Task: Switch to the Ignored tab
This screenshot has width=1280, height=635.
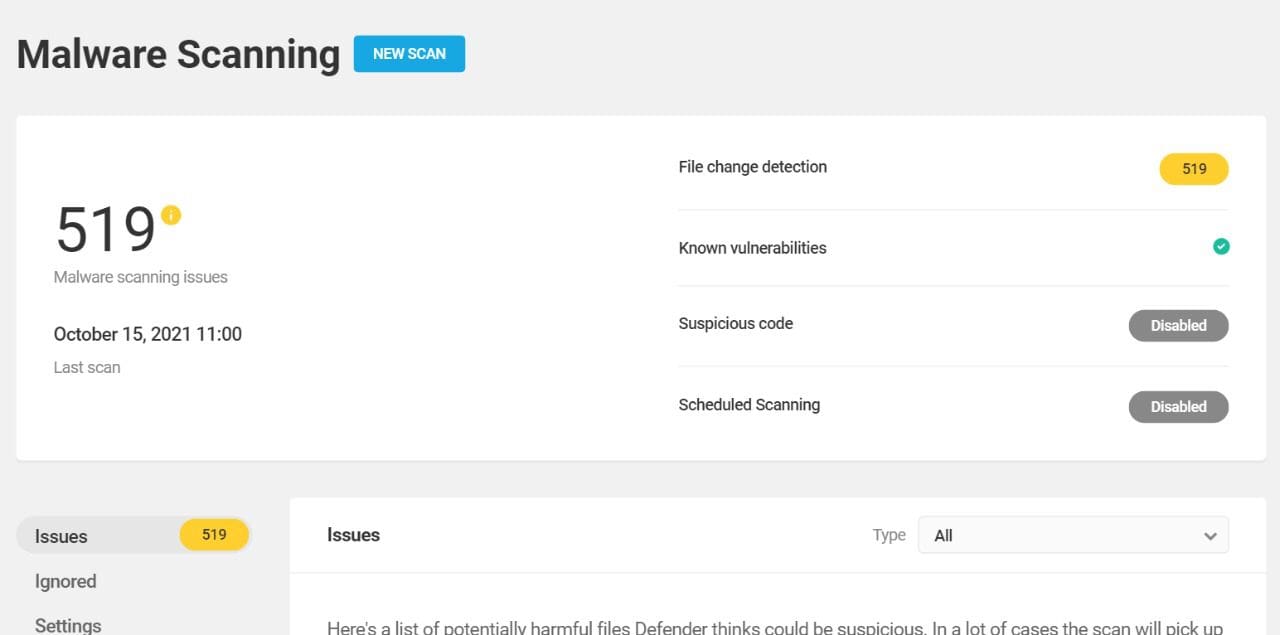Action: [65, 581]
